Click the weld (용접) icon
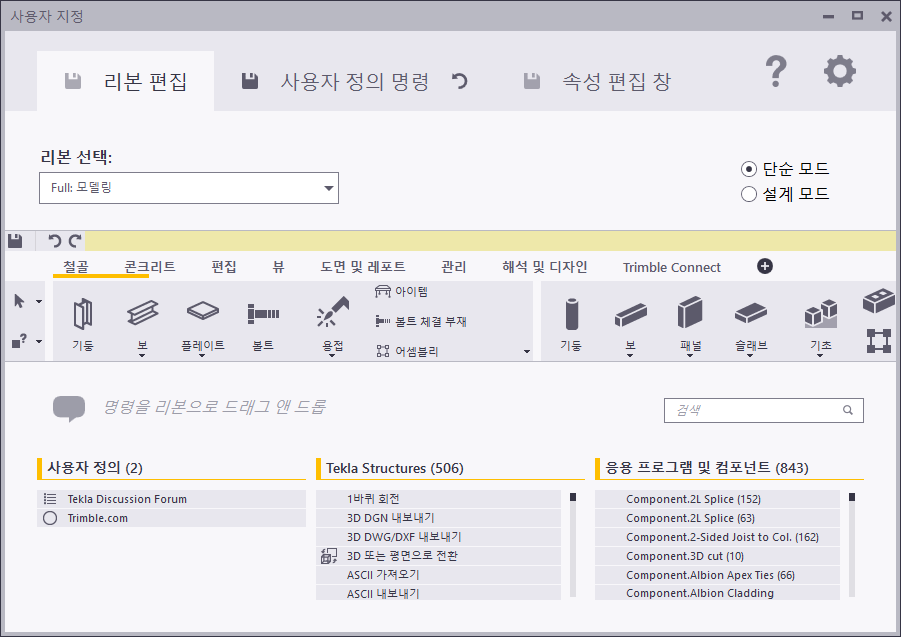Viewport: 901px width, 637px height. coord(330,315)
